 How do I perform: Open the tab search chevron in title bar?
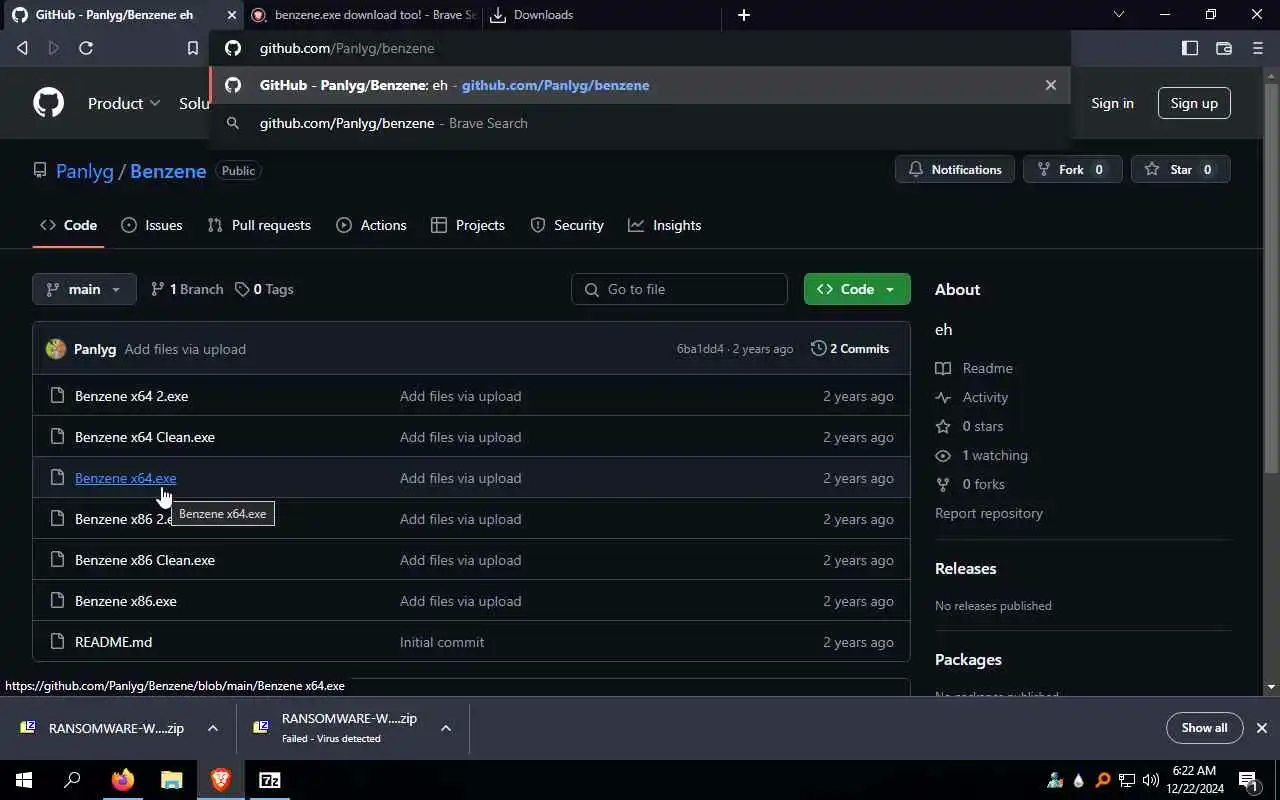[1119, 15]
